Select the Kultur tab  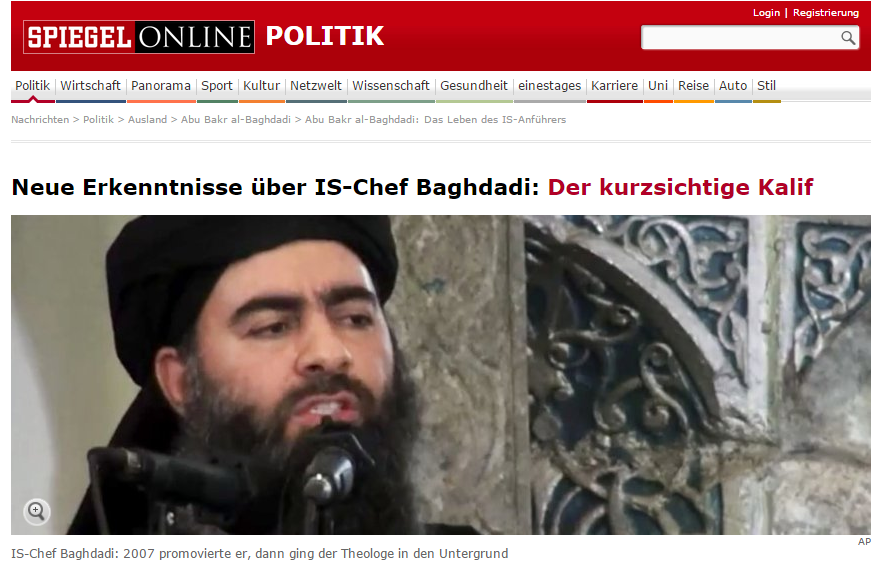point(261,86)
